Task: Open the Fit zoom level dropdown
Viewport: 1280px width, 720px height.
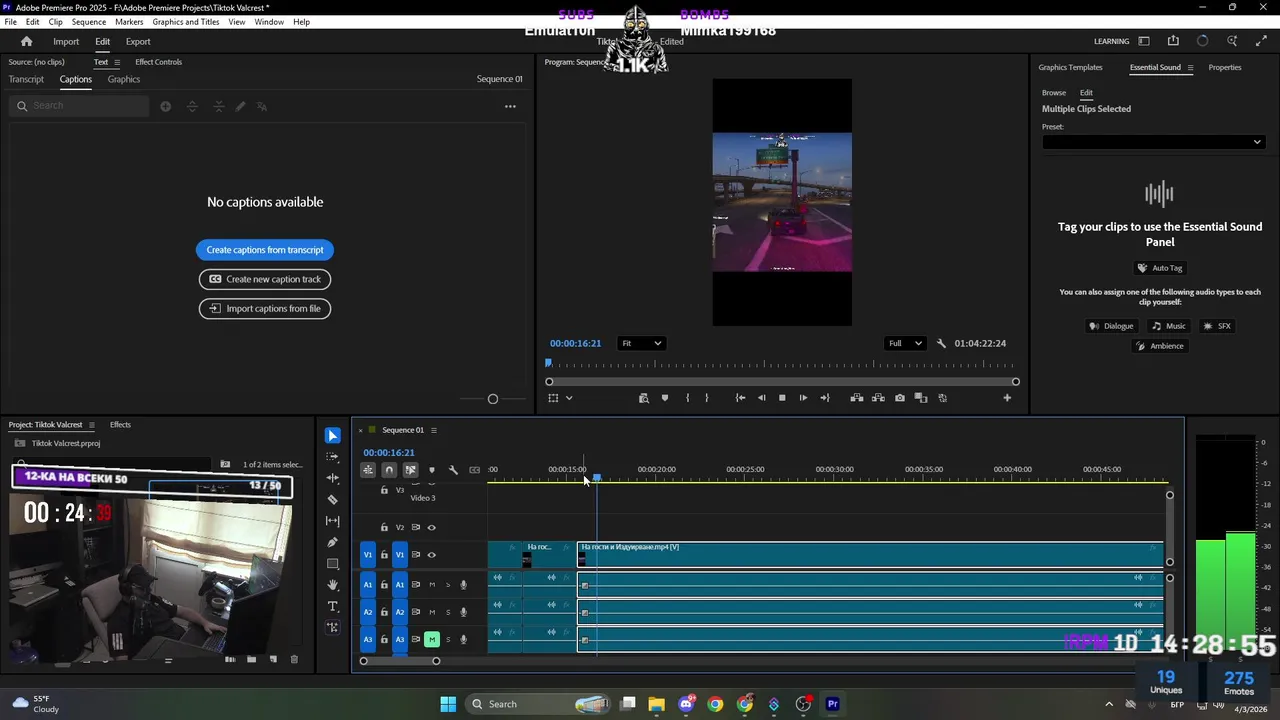Action: (641, 343)
